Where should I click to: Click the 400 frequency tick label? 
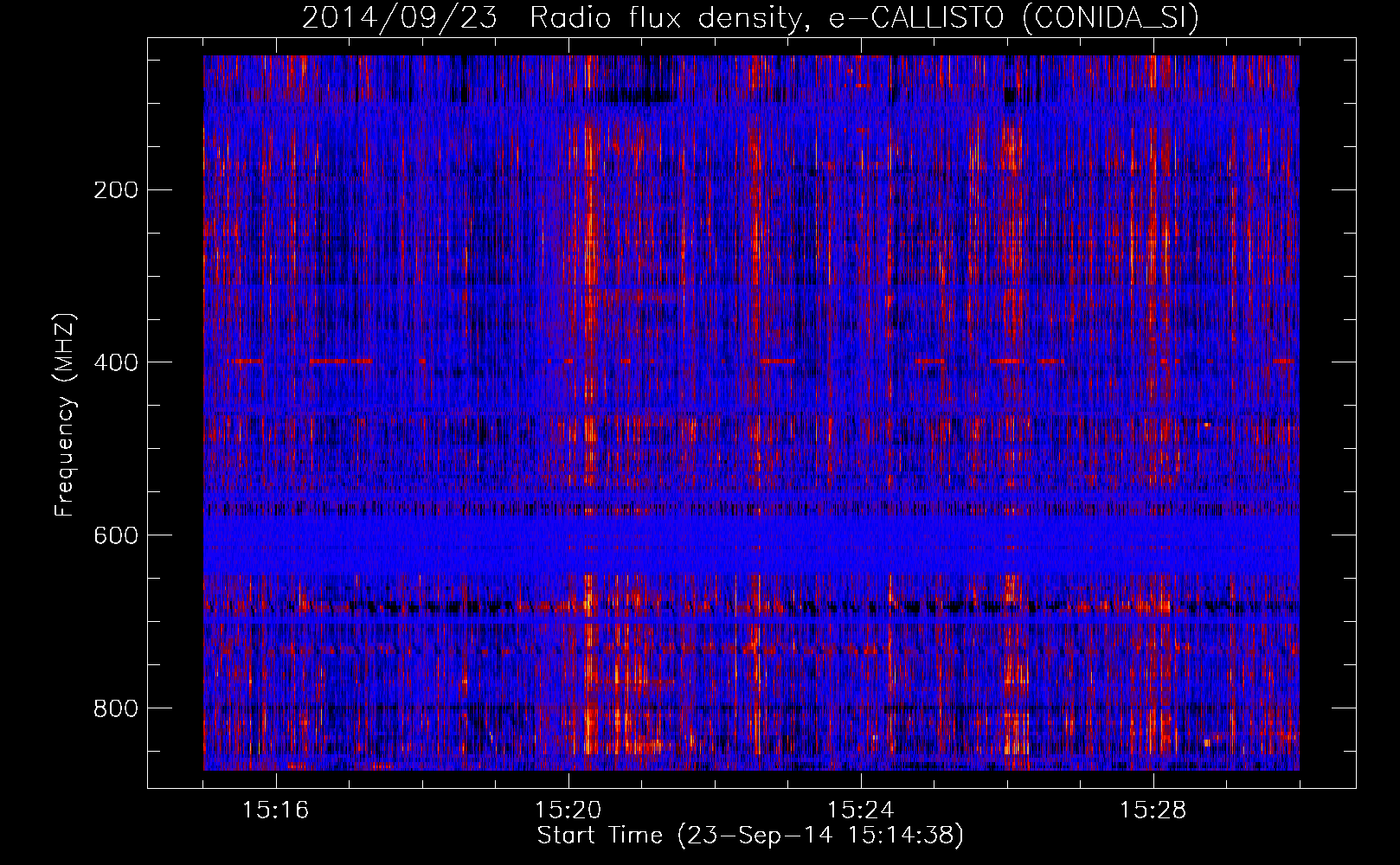pyautogui.click(x=115, y=362)
